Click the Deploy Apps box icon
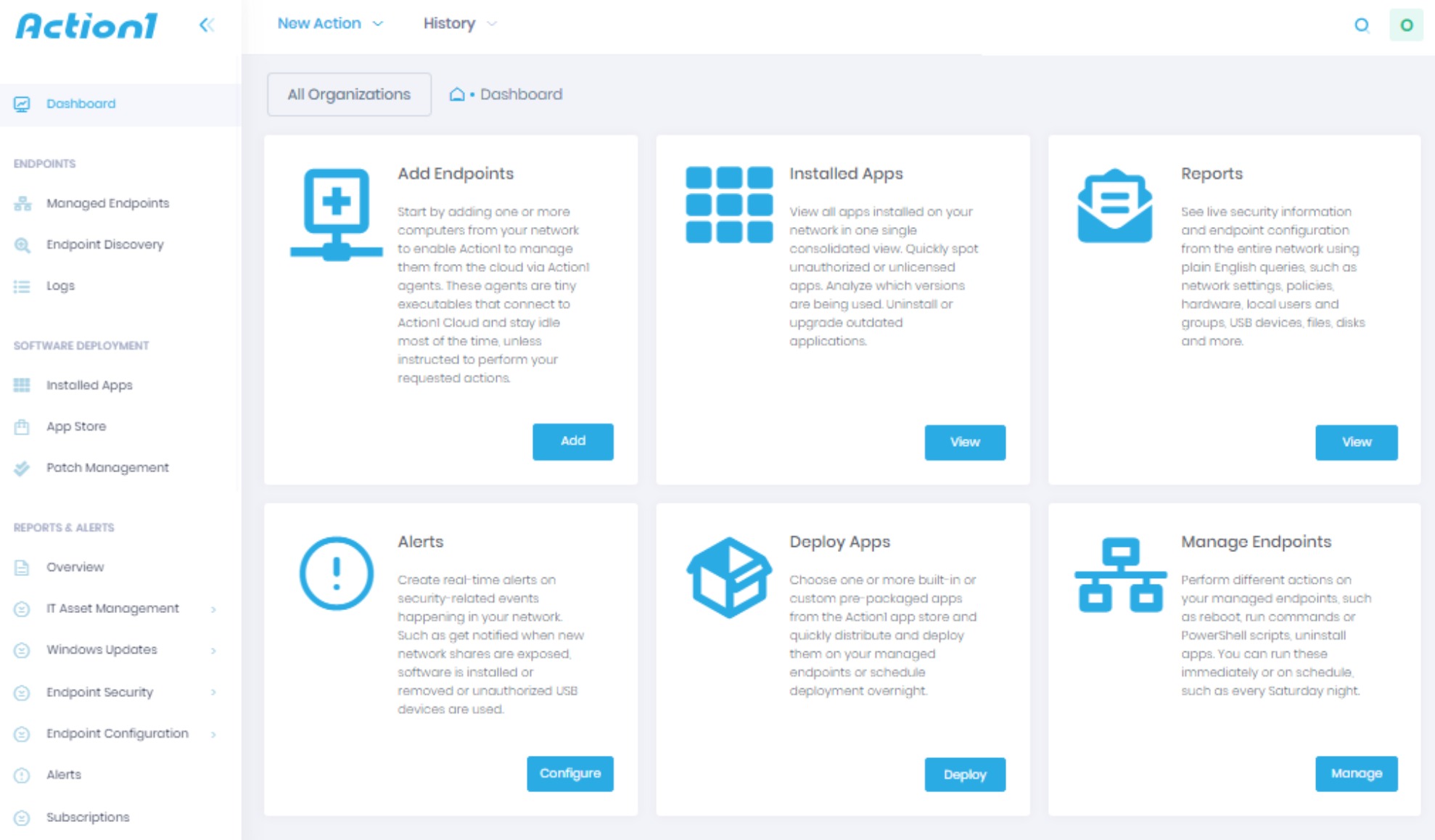The width and height of the screenshot is (1435, 840). click(728, 577)
